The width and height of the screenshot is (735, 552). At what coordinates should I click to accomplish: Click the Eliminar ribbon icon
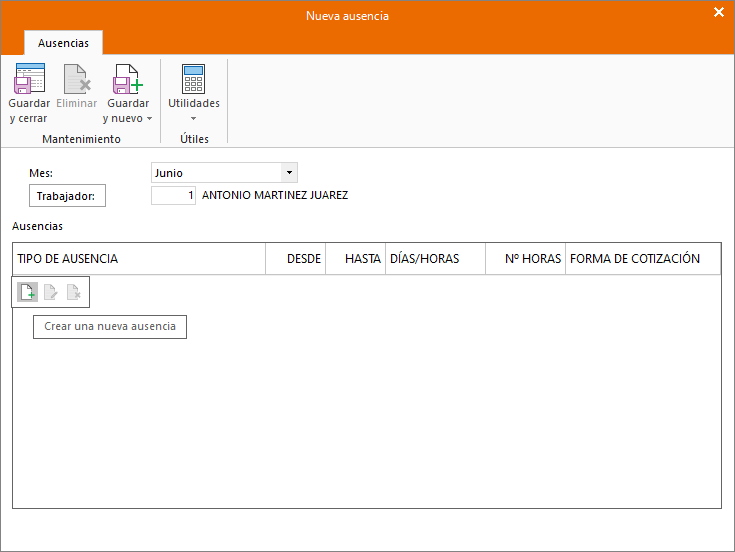tap(77, 79)
